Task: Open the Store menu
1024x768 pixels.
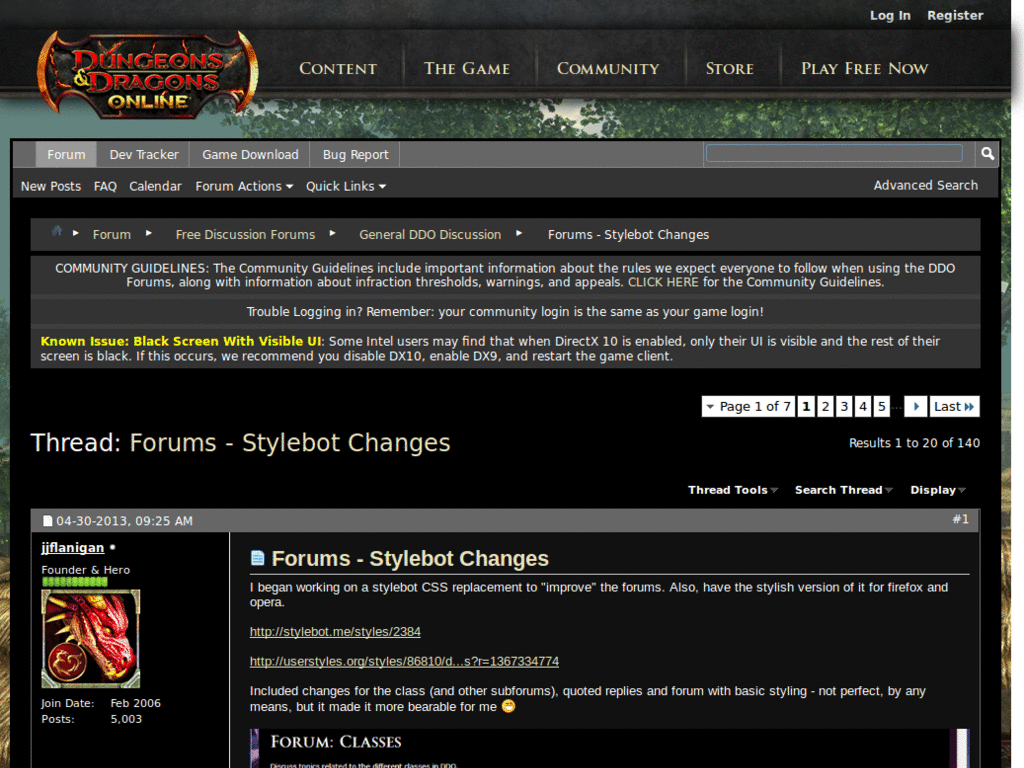Action: pyautogui.click(x=729, y=69)
